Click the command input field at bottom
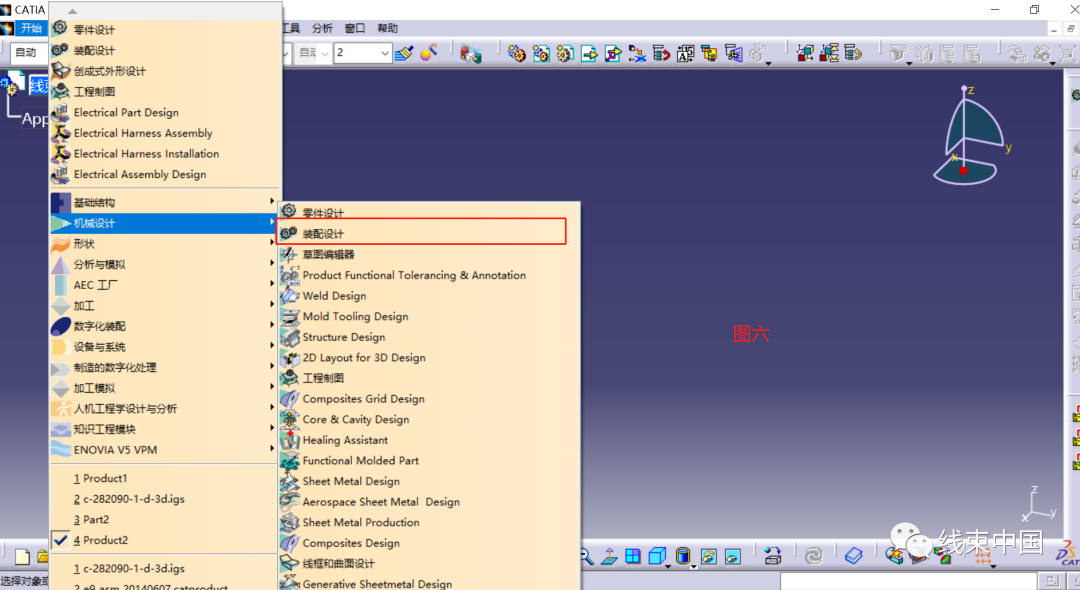Viewport: 1080px width, 590px height. [x=908, y=581]
